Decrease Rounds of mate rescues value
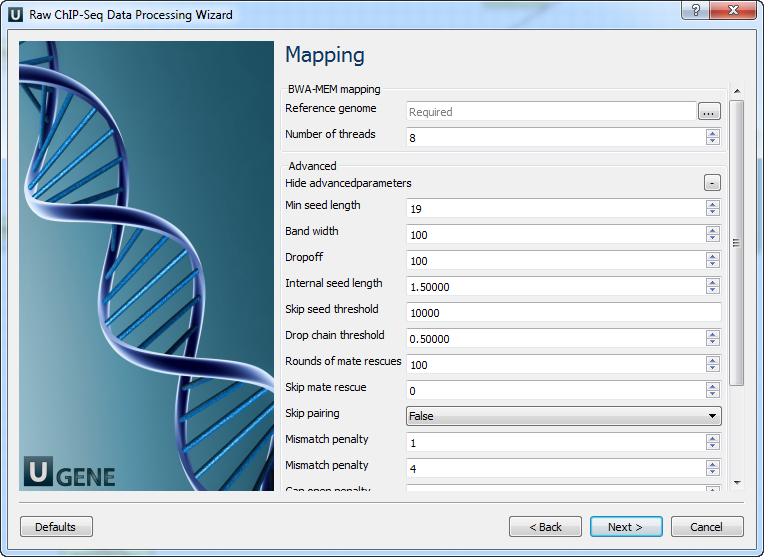Image resolution: width=764 pixels, height=557 pixels. (712, 368)
